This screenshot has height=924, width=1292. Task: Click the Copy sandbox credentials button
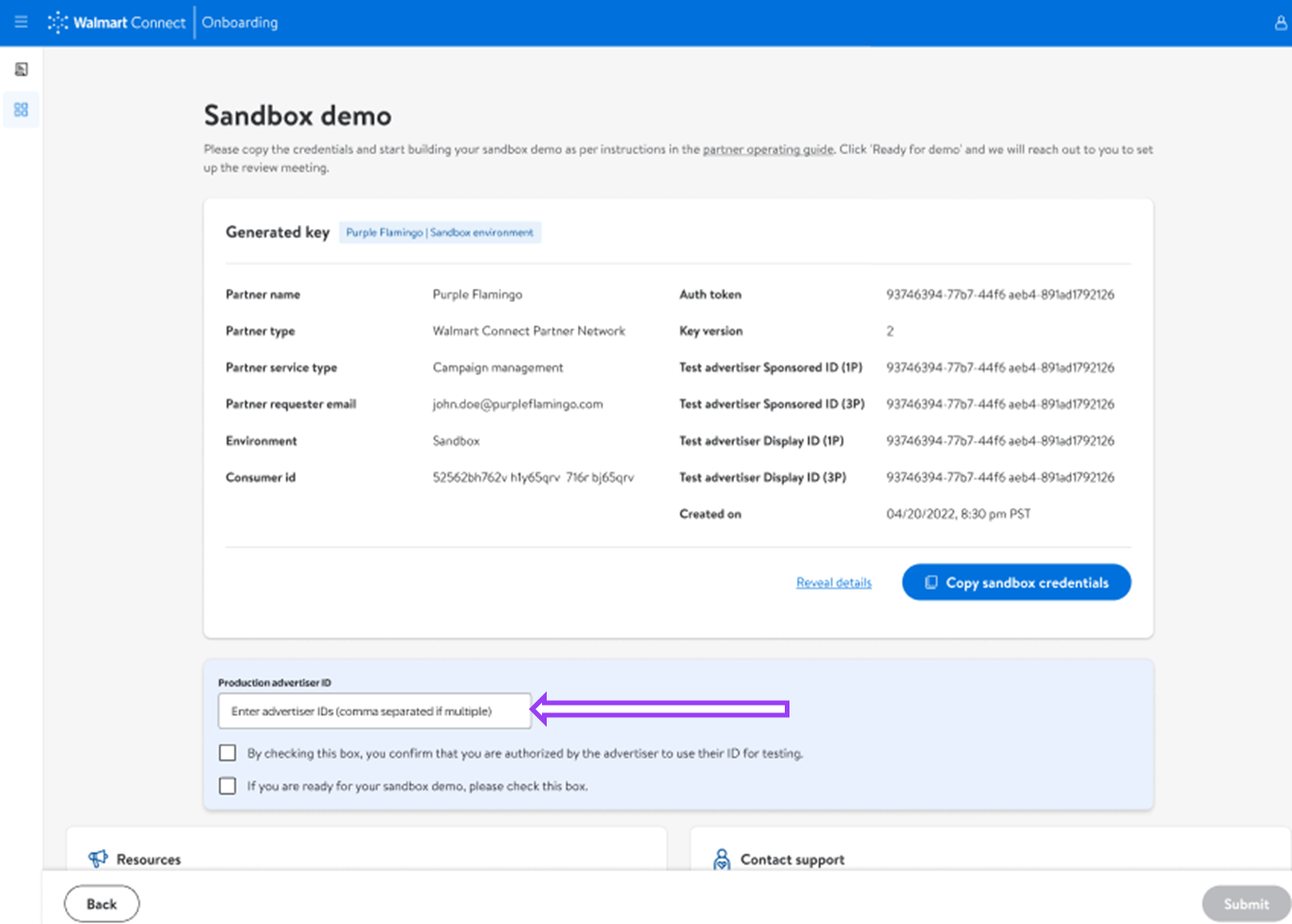[1016, 582]
